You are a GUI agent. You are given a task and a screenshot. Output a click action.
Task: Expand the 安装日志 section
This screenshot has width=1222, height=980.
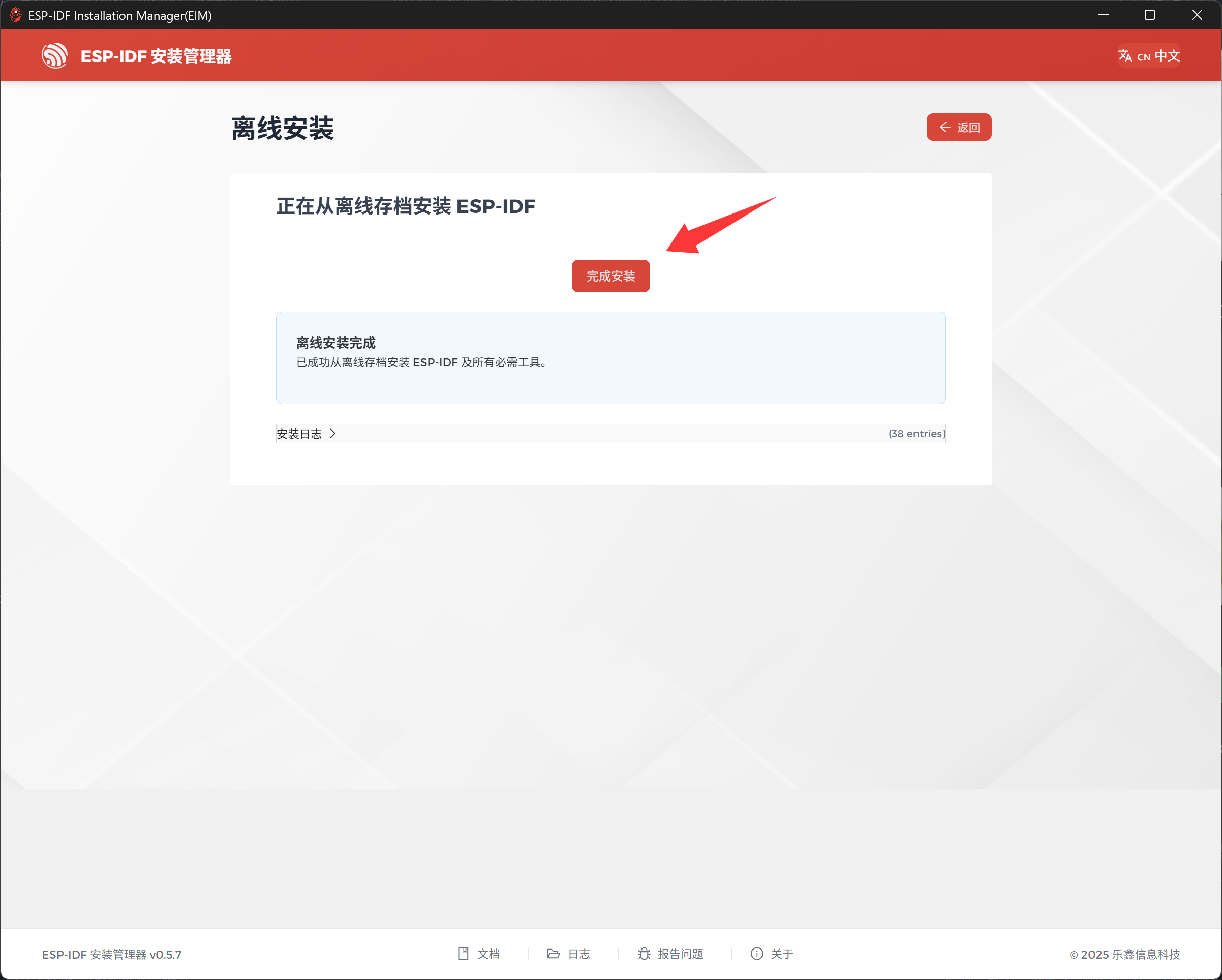610,434
